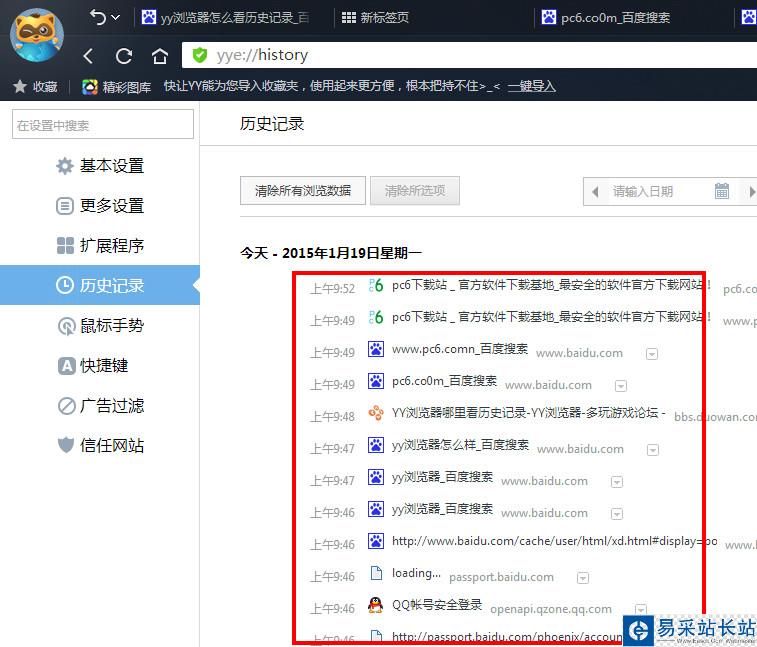Open 信任网站 in the sidebar
Image resolution: width=757 pixels, height=647 pixels.
pos(99,445)
